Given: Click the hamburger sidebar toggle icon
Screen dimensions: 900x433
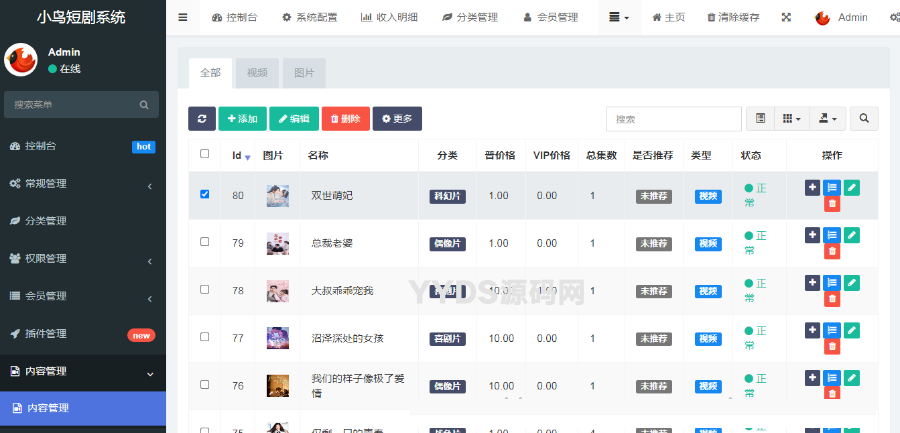Looking at the screenshot, I should pos(182,17).
